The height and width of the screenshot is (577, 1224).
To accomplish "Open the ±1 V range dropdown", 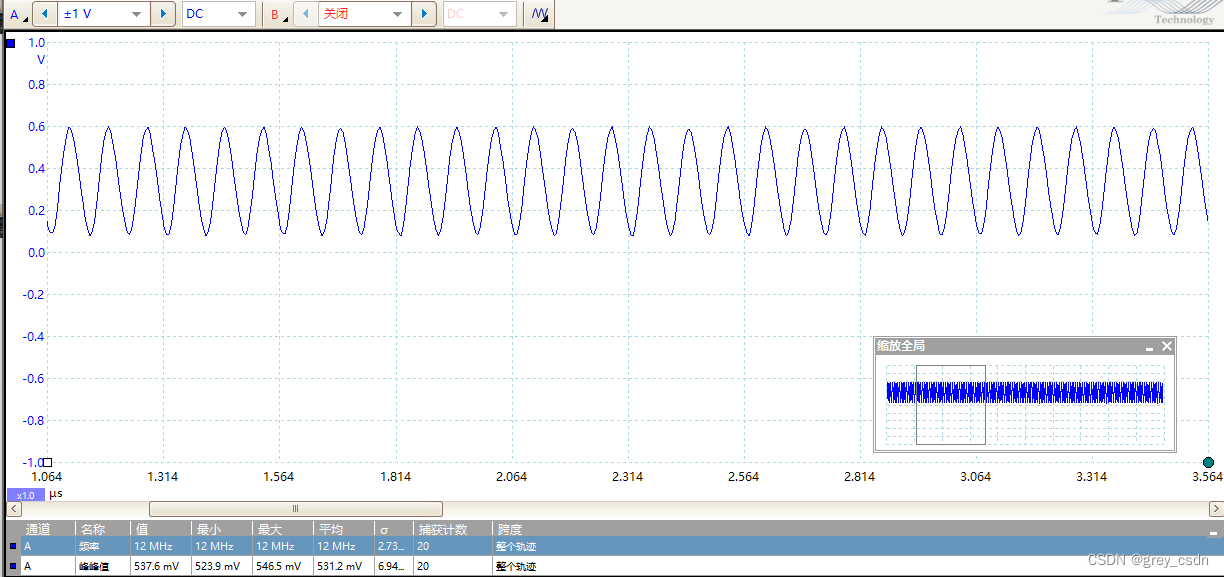I will click(x=104, y=14).
